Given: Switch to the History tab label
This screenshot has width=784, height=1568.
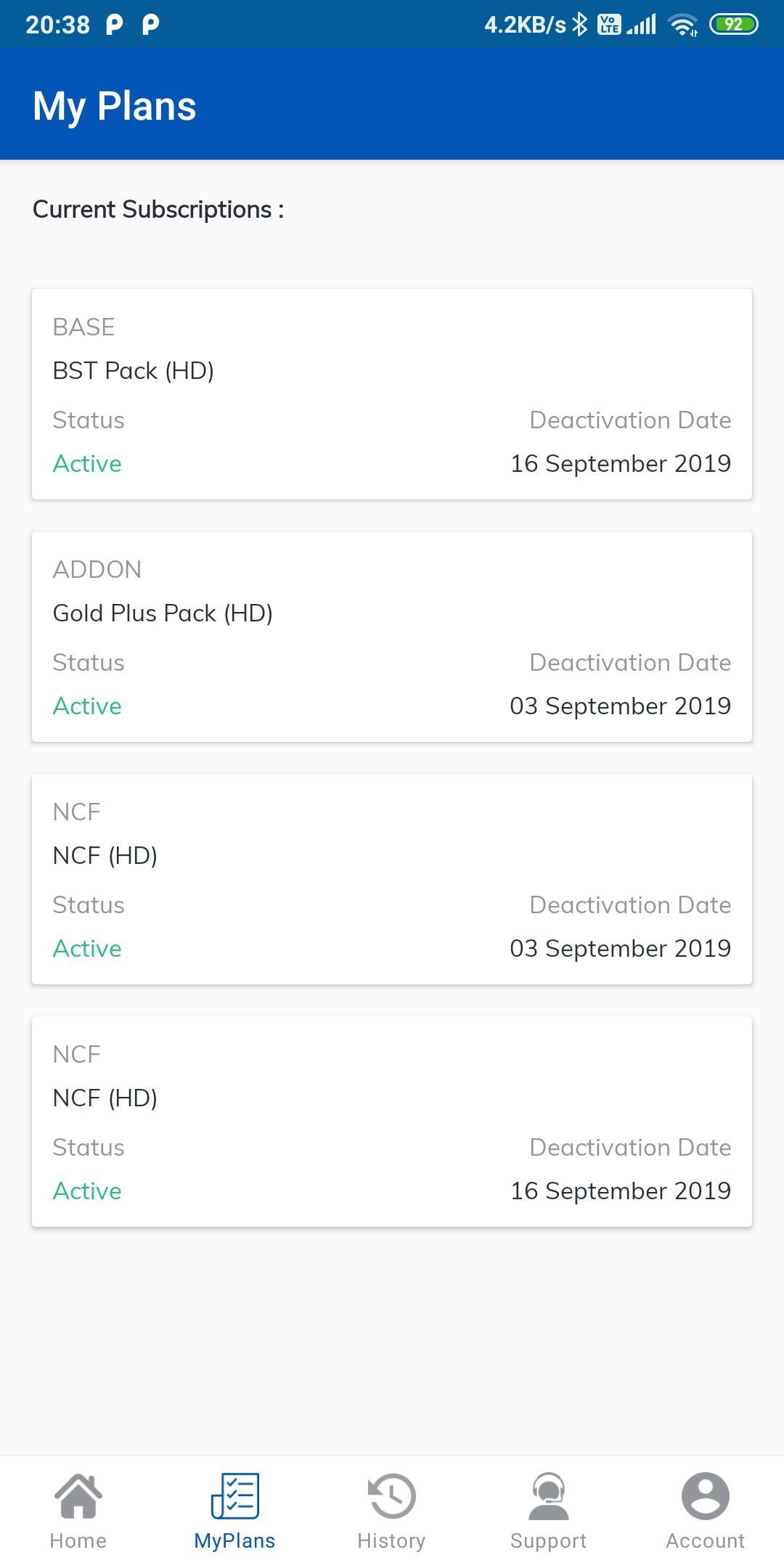Looking at the screenshot, I should click(x=391, y=1540).
